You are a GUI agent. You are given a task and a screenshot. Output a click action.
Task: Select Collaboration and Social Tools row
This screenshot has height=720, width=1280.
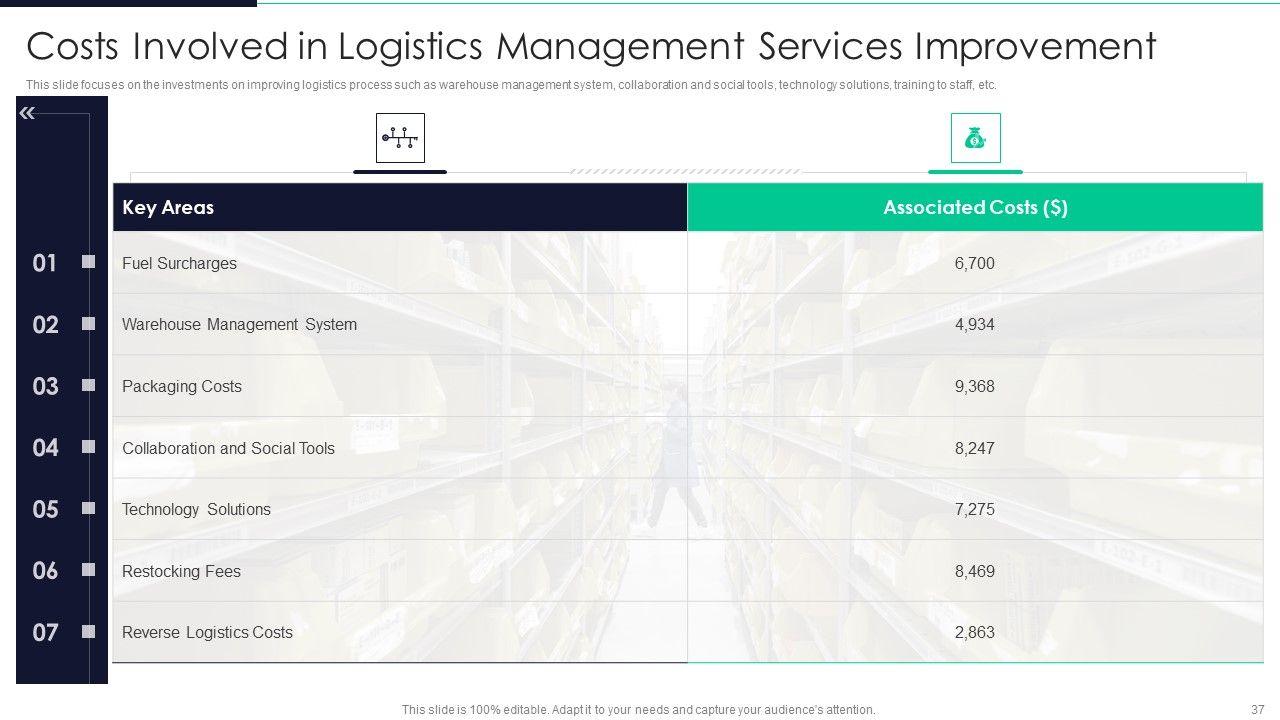tap(228, 449)
